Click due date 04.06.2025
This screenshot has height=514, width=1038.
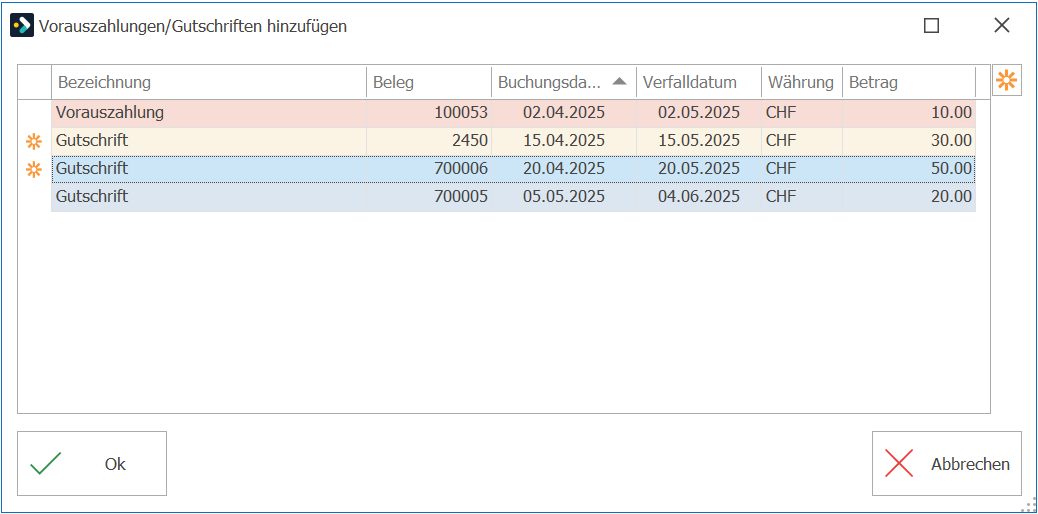pos(699,197)
